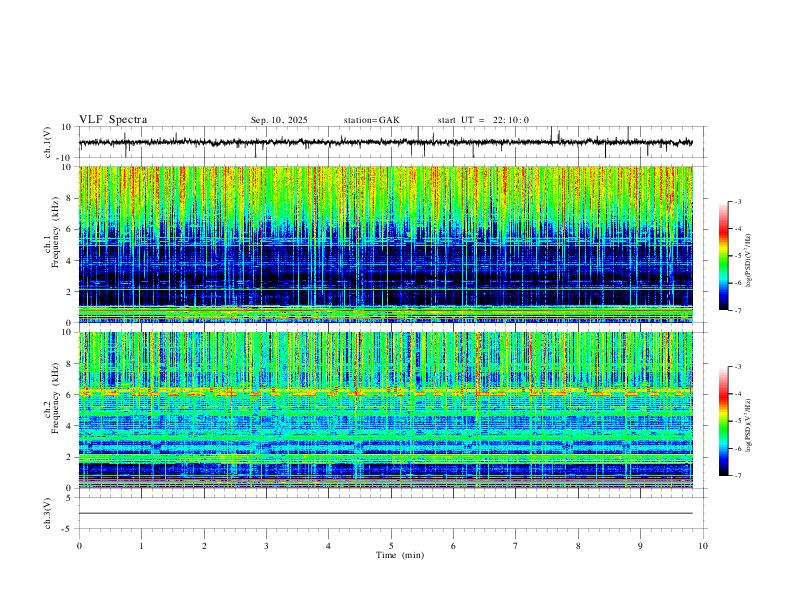The height and width of the screenshot is (612, 792).
Task: Click the "start UT = 22:10:0" header text
Action: [x=483, y=120]
